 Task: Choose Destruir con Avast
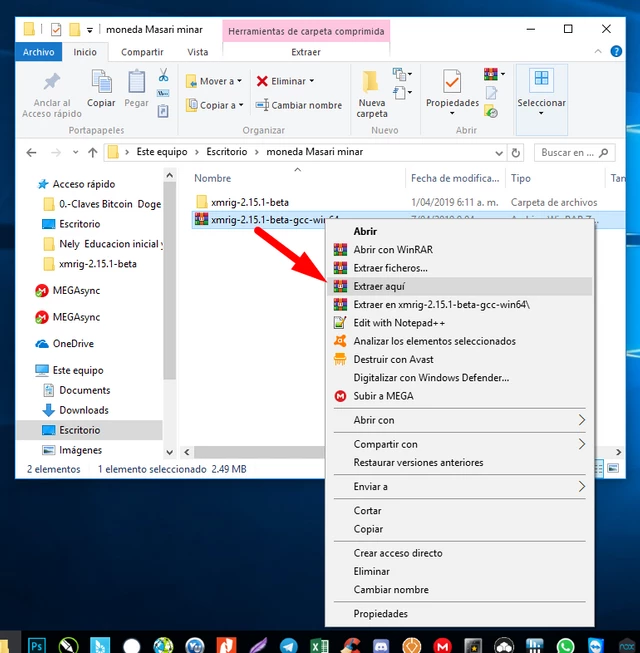pos(460,359)
